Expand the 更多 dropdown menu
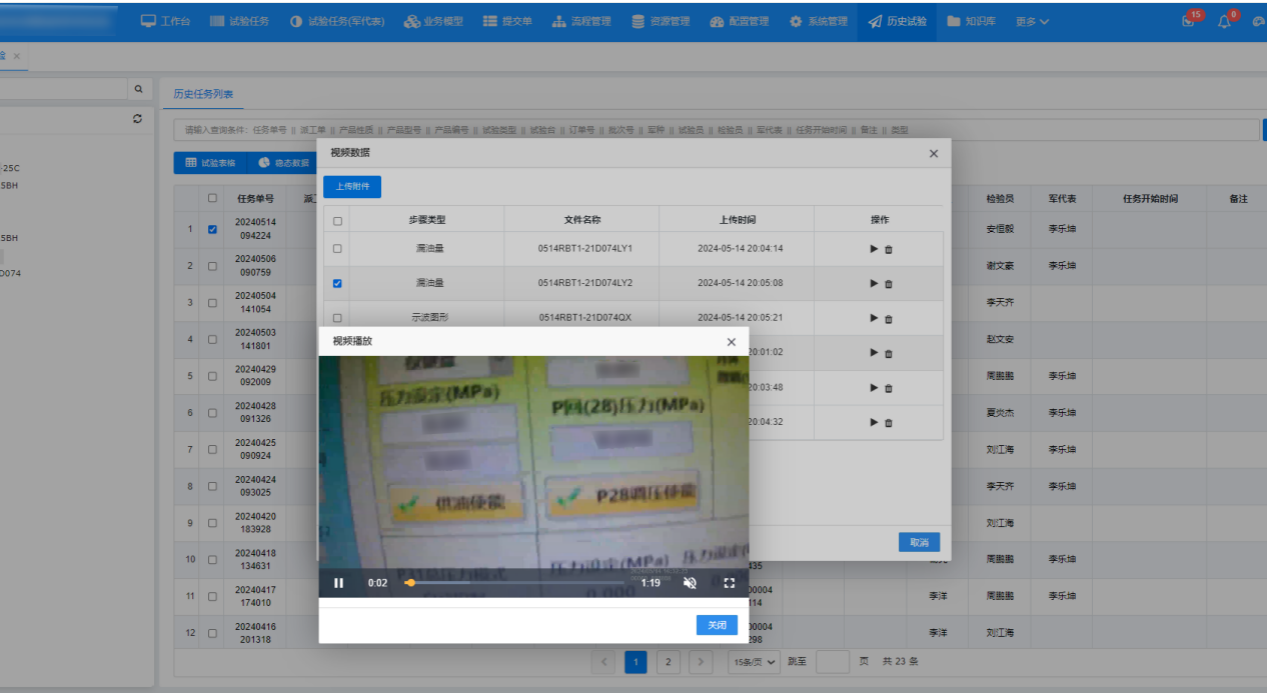The image size is (1267, 693). (1032, 21)
